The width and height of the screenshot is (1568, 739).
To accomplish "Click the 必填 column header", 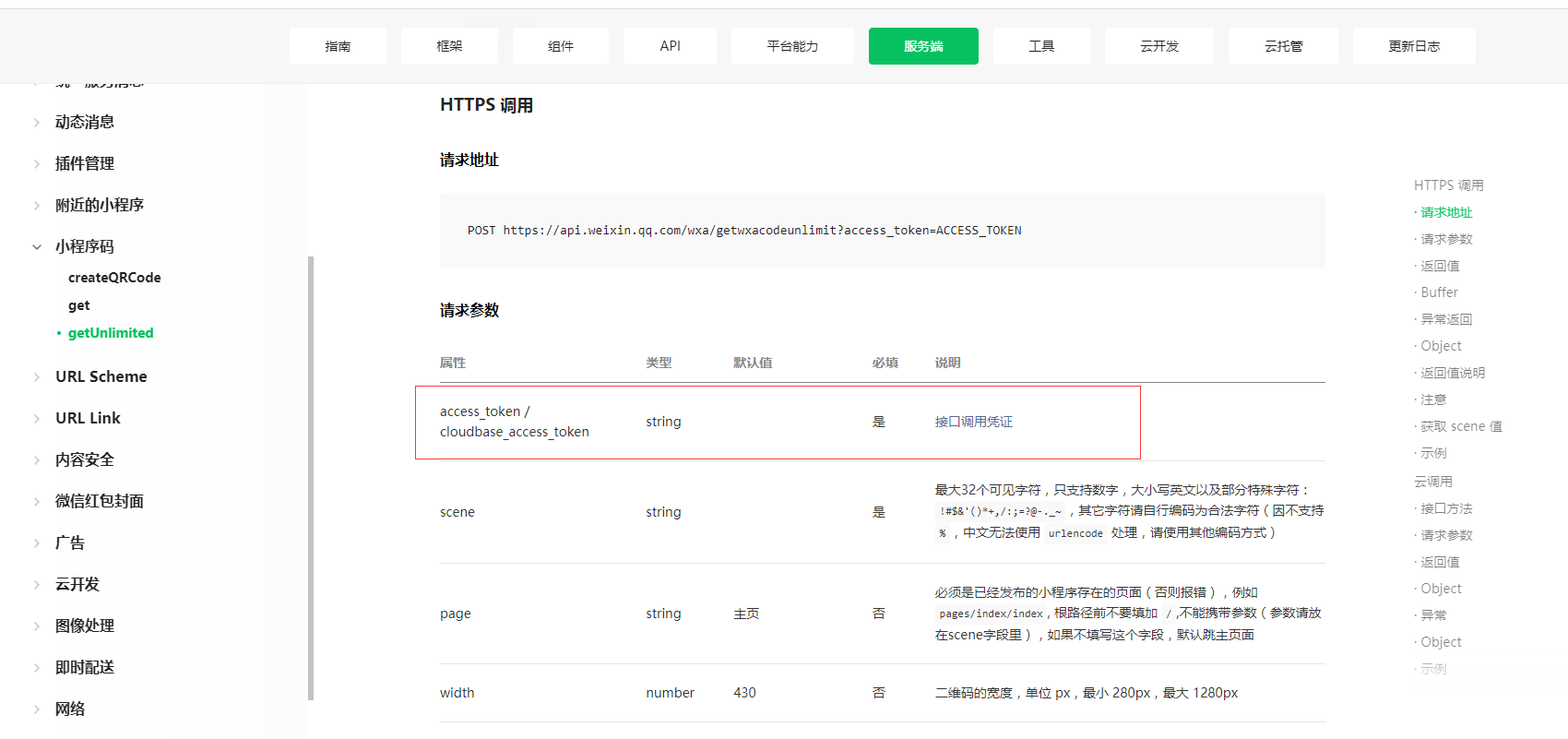I will 885,363.
